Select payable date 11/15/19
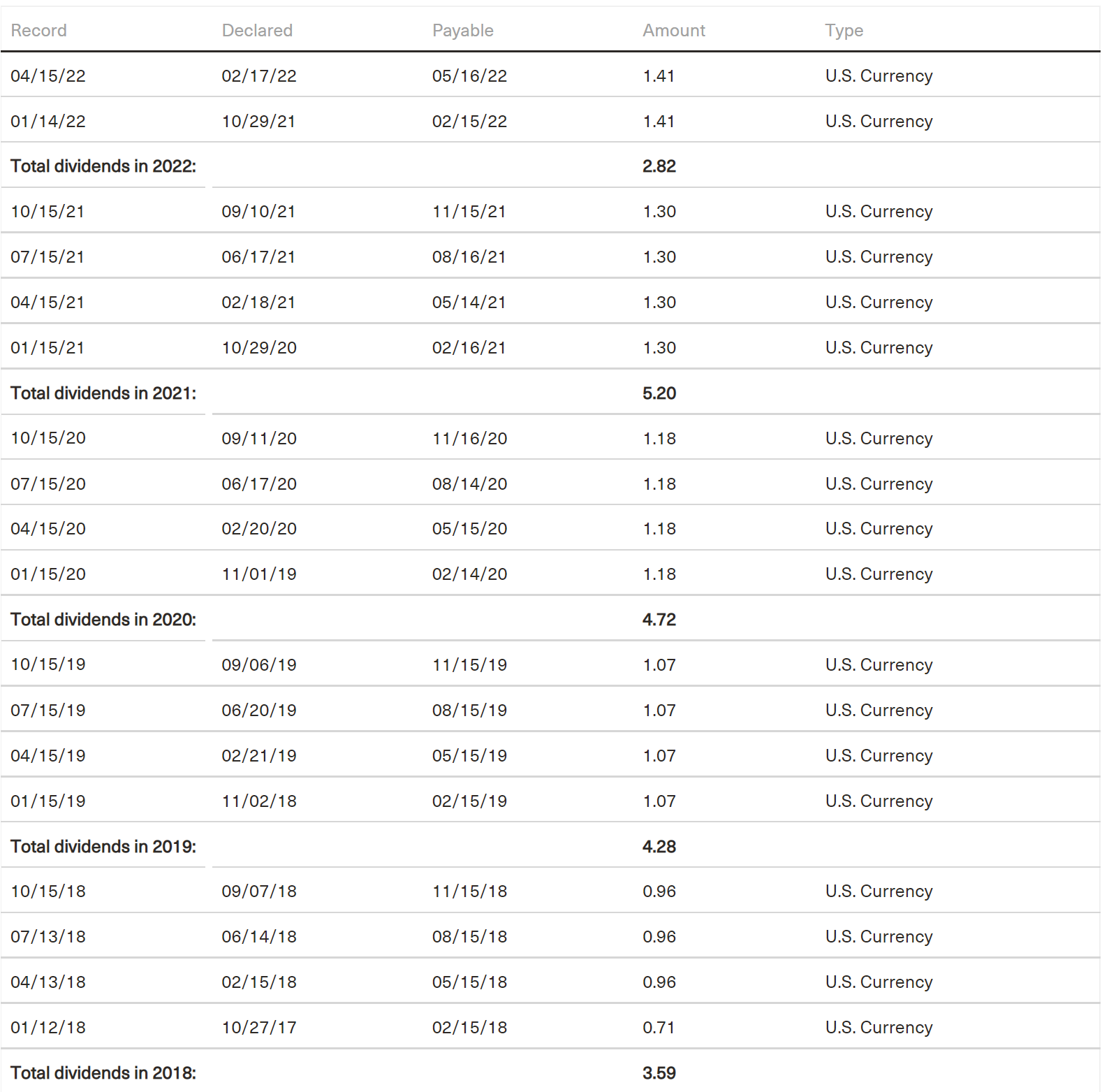Viewport: 1102px width, 1092px height. coord(470,665)
